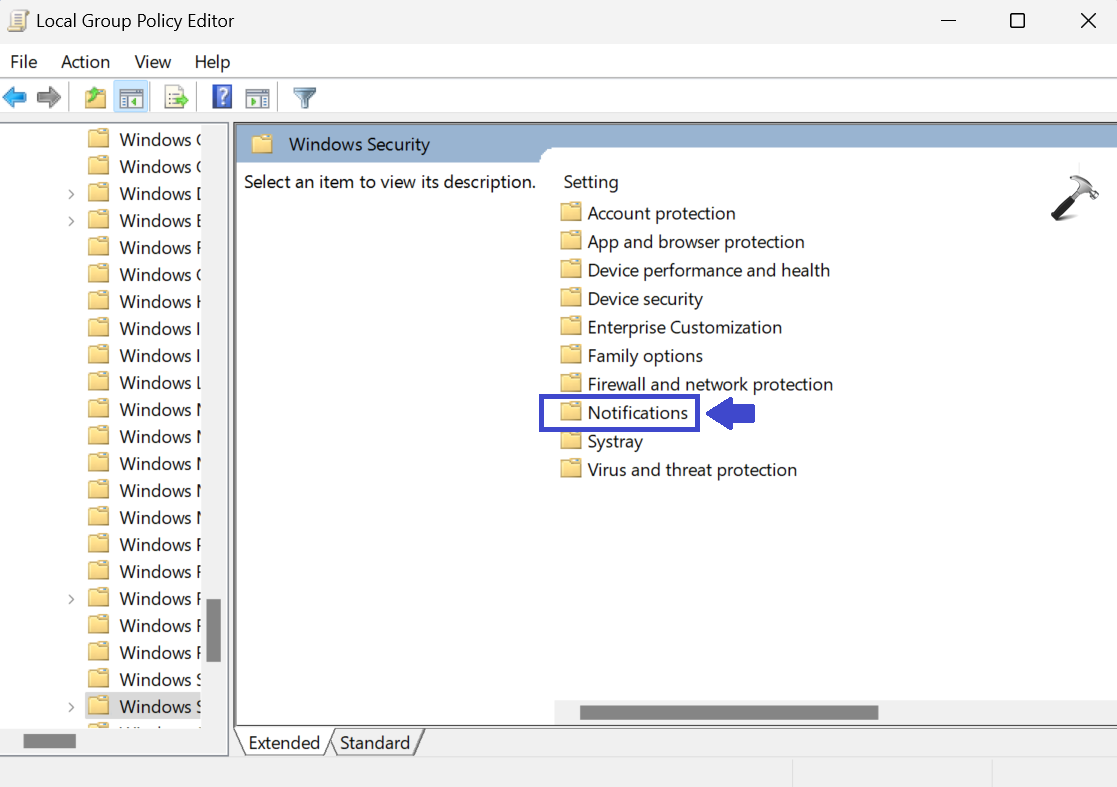Image resolution: width=1117 pixels, height=787 pixels.
Task: Select the Notifications folder
Action: coord(624,412)
